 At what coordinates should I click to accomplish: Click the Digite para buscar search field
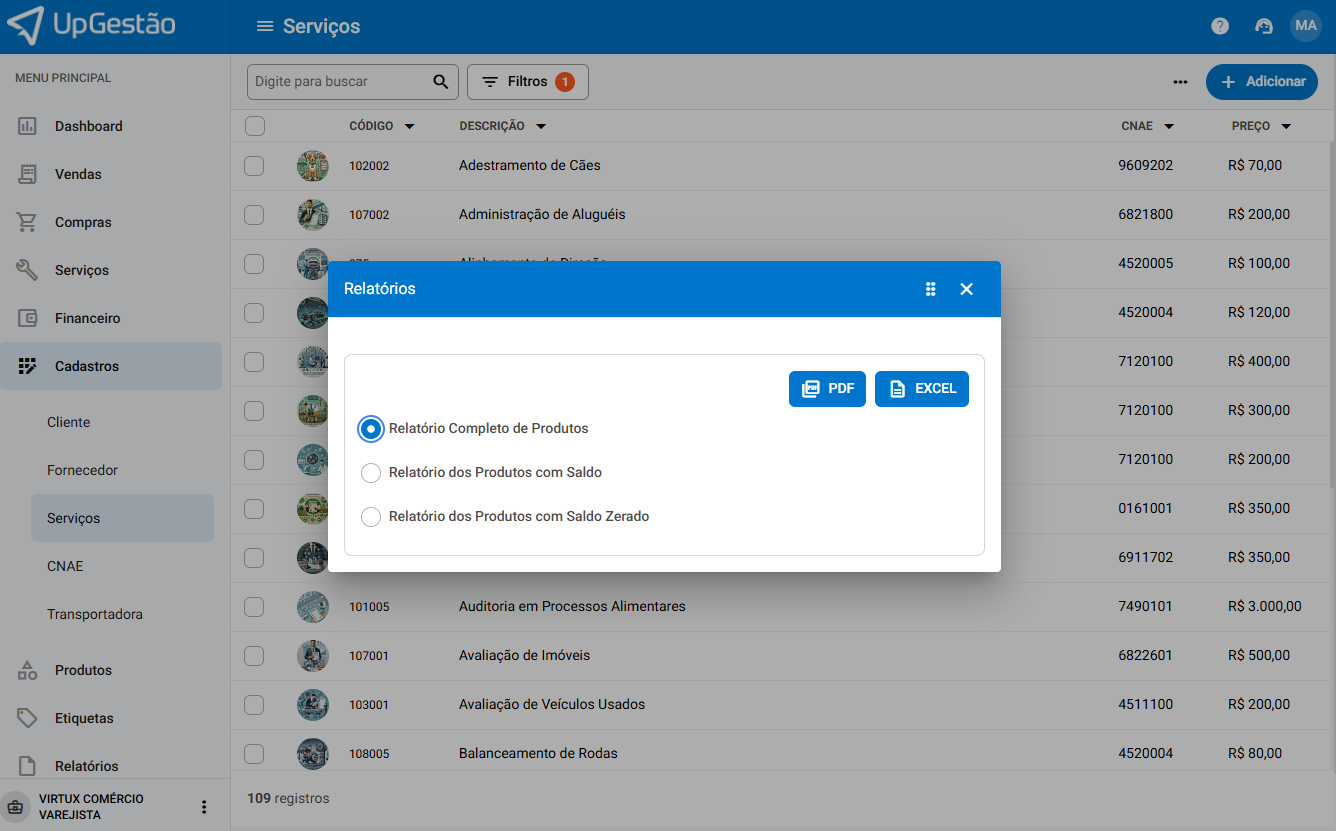(340, 82)
